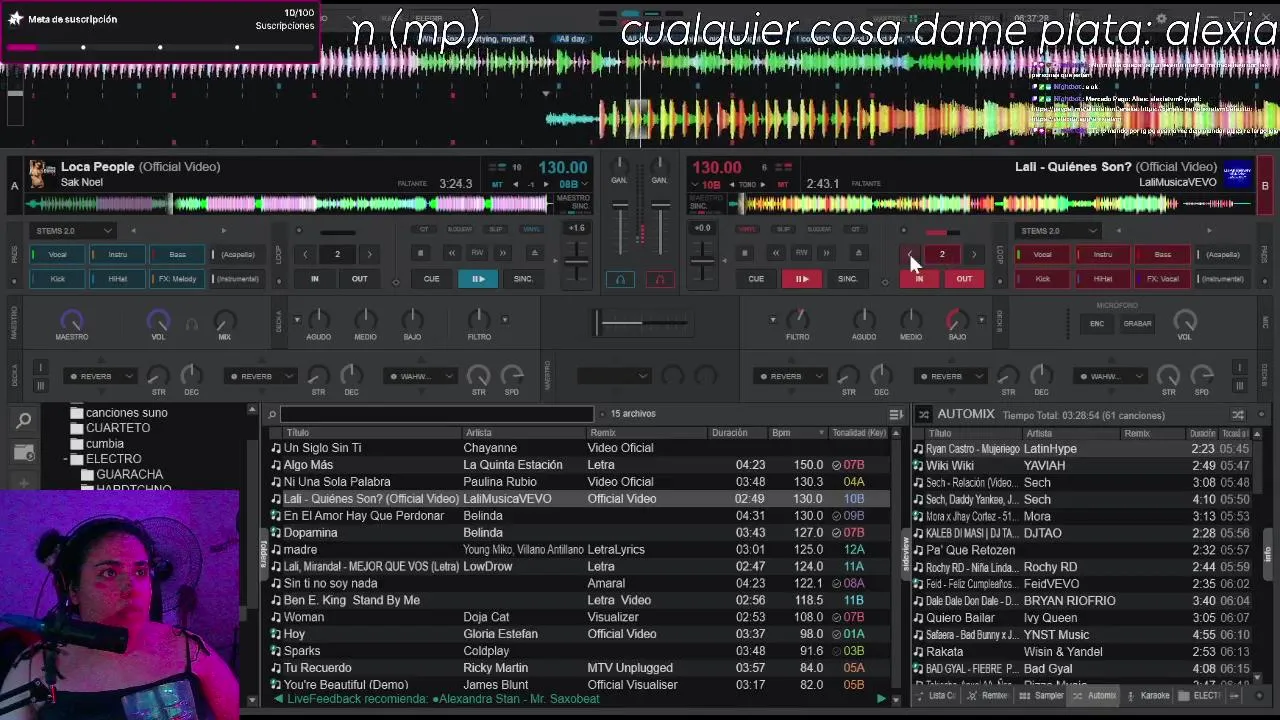Toggle the Vocal stem on deck A

pos(58,255)
